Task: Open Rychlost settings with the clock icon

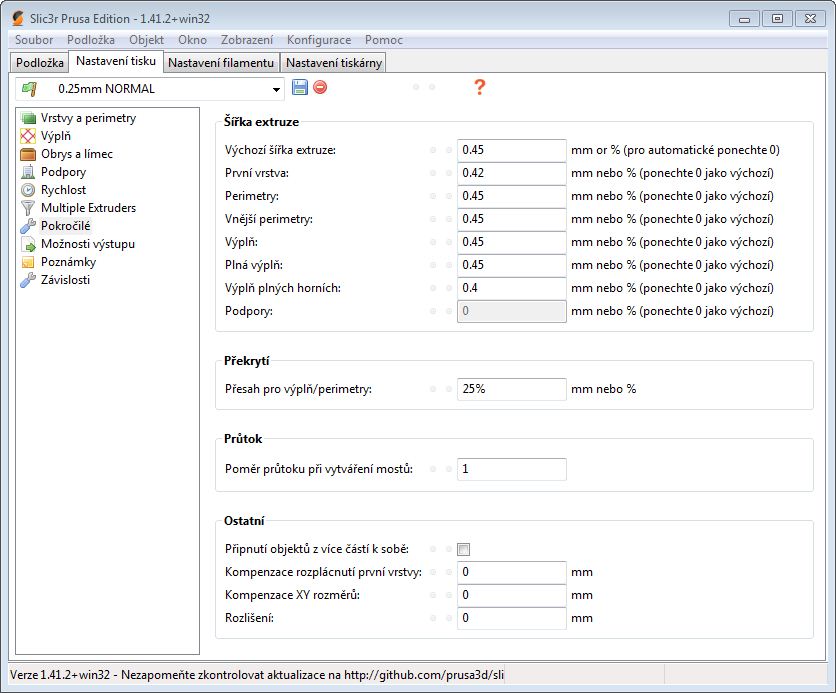Action: pyautogui.click(x=63, y=190)
